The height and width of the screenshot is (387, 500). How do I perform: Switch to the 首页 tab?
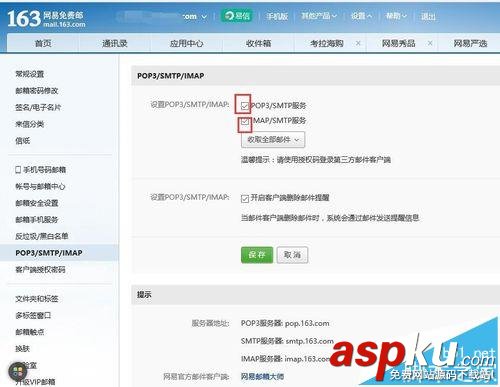(x=43, y=43)
